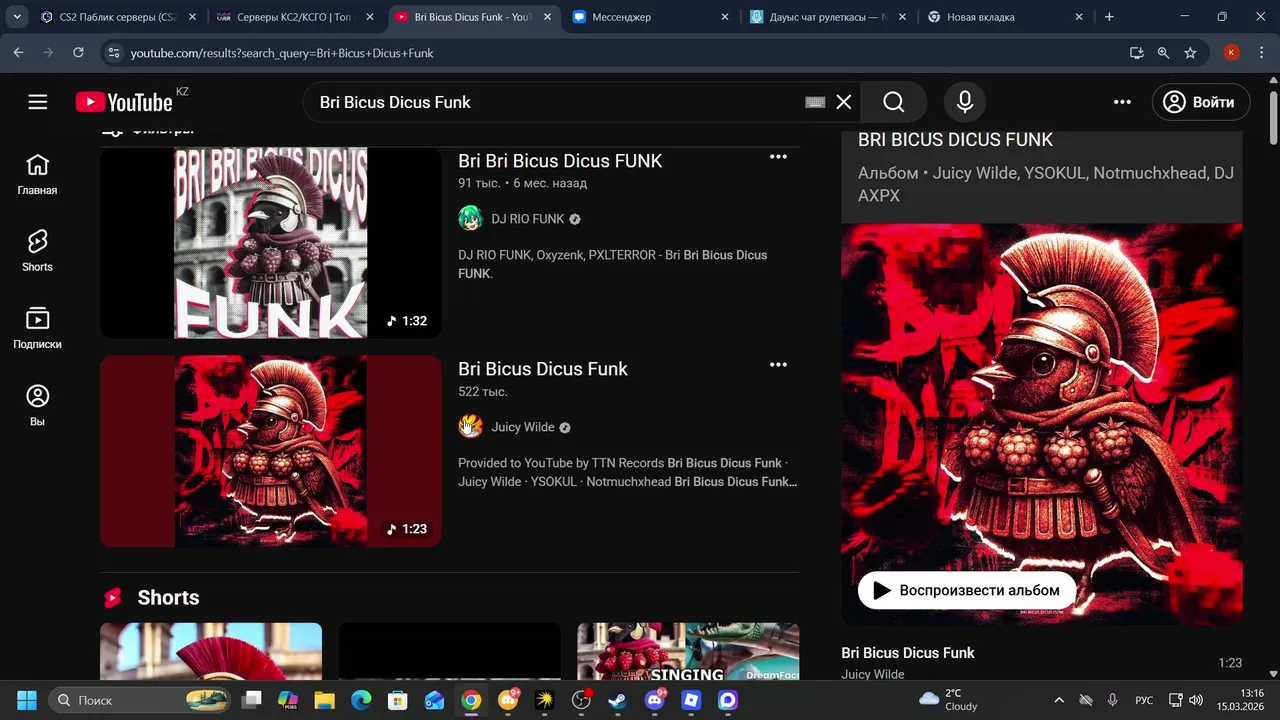Open Microsoft Edge from the taskbar
The height and width of the screenshot is (720, 1280).
tap(361, 700)
